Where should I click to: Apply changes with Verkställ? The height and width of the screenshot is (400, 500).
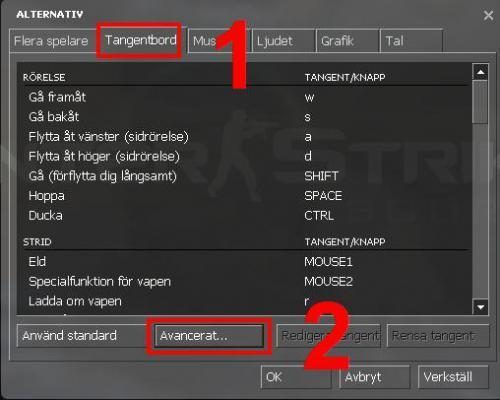click(453, 377)
